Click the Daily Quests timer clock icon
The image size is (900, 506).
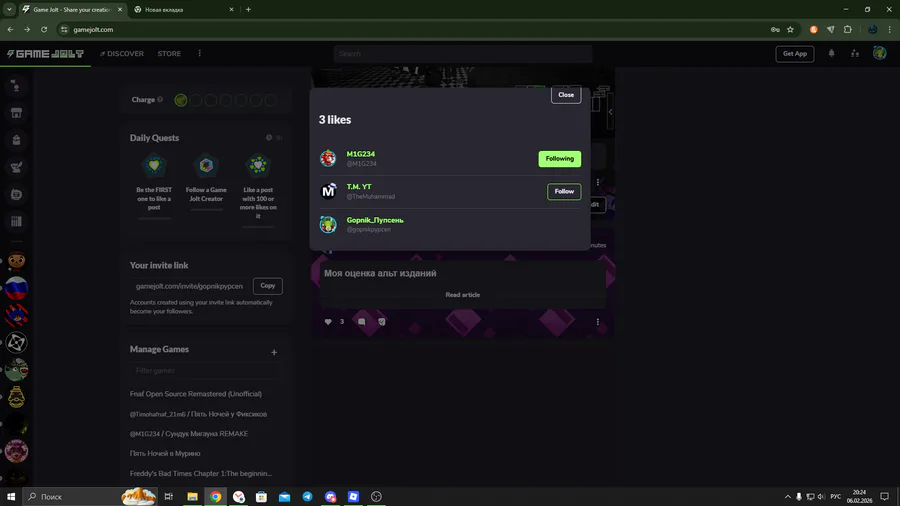tap(269, 138)
